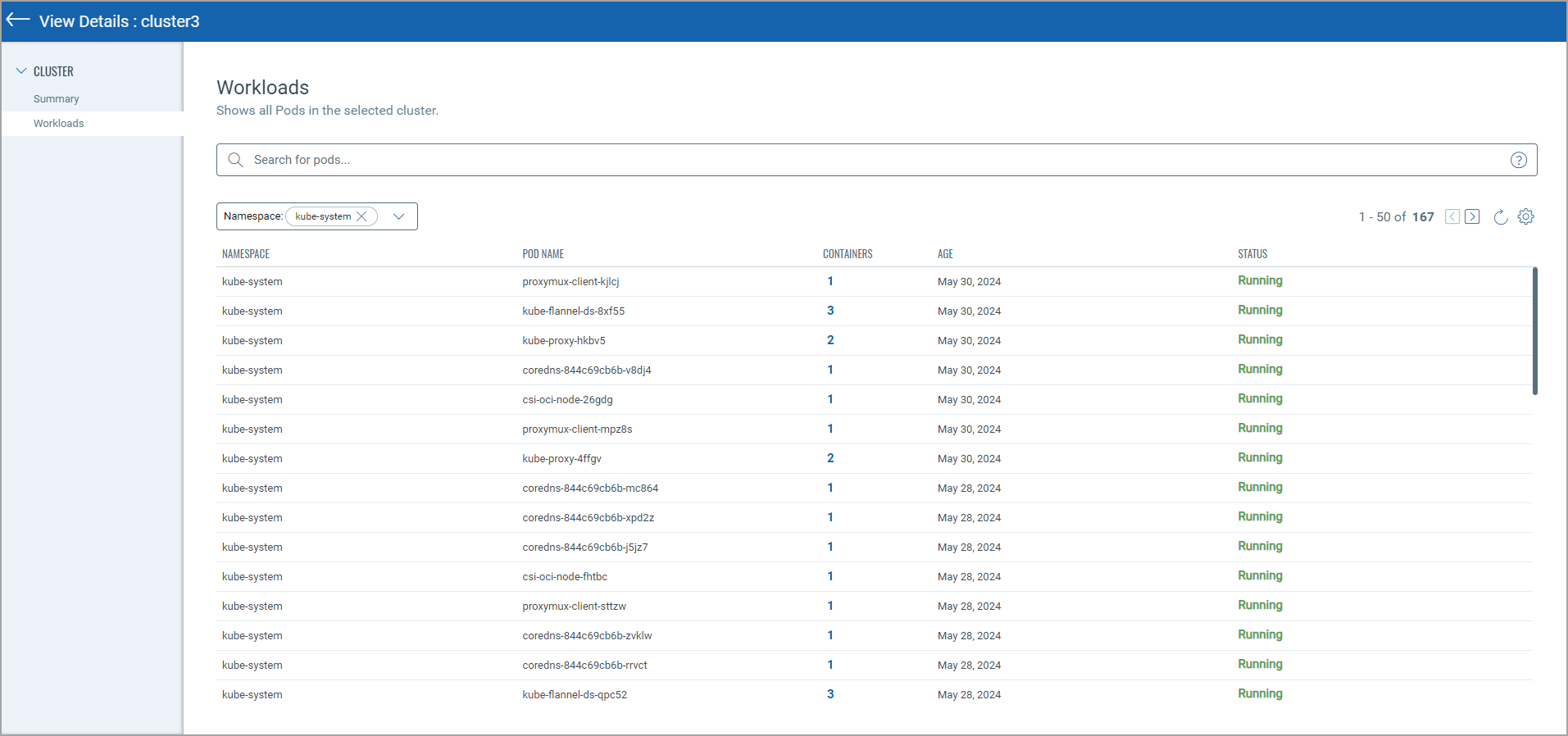
Task: Click the back arrow in the header
Action: click(x=18, y=20)
